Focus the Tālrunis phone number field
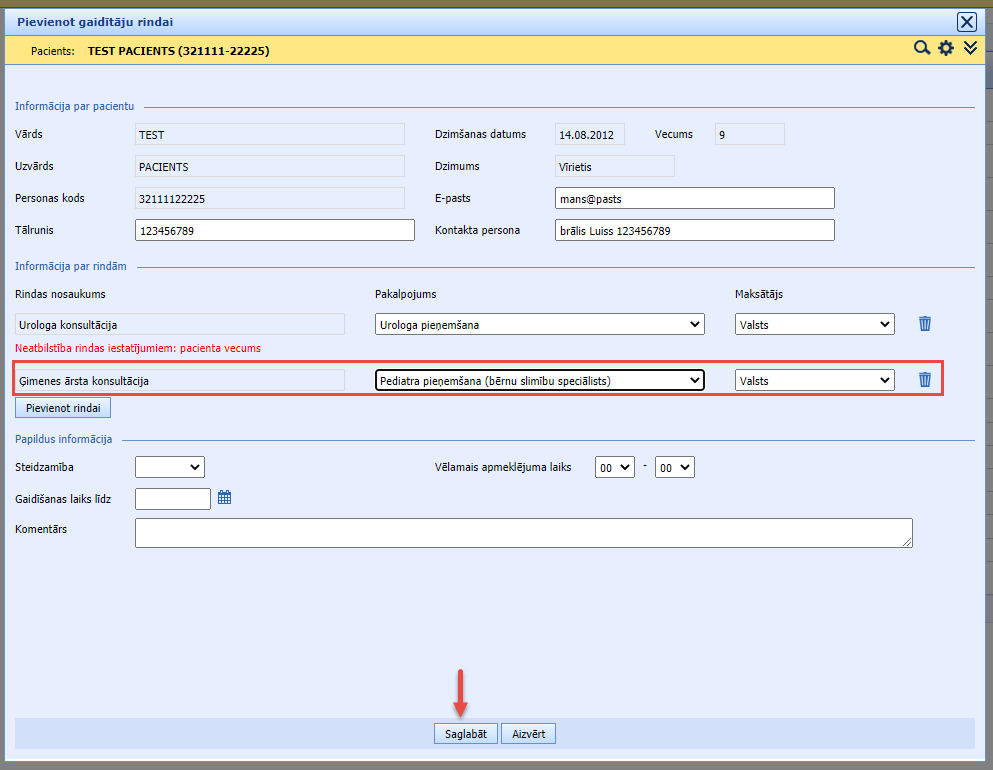The height and width of the screenshot is (770, 993). [274, 231]
